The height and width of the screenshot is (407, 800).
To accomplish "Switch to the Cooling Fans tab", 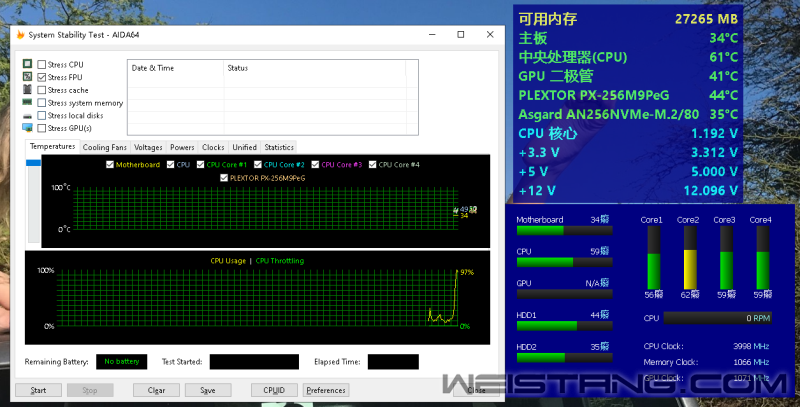I will click(104, 147).
